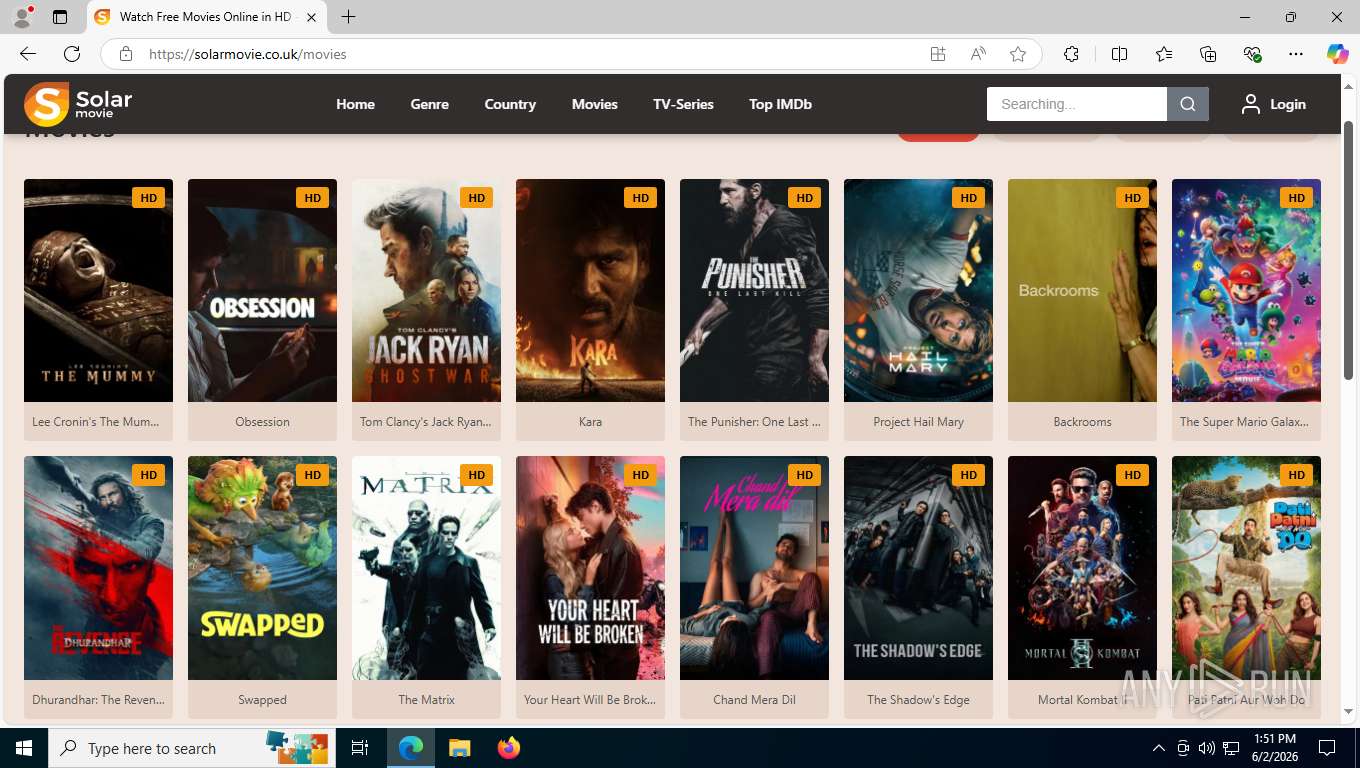Open Copilot sidebar icon
The width and height of the screenshot is (1360, 768).
coord(1338,54)
